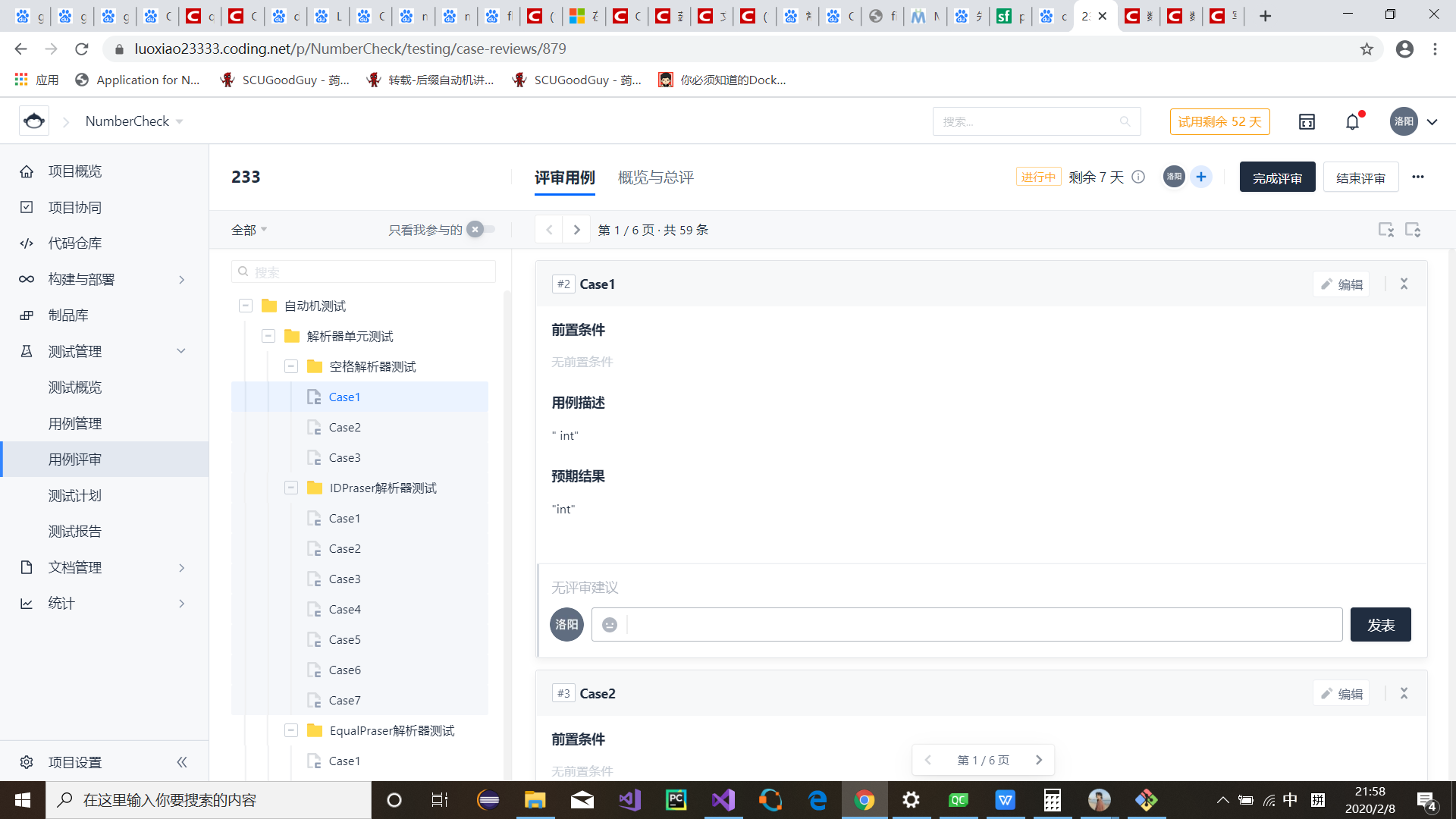This screenshot has height=819, width=1456.
Task: Click the 发表 button
Action: click(x=1380, y=625)
